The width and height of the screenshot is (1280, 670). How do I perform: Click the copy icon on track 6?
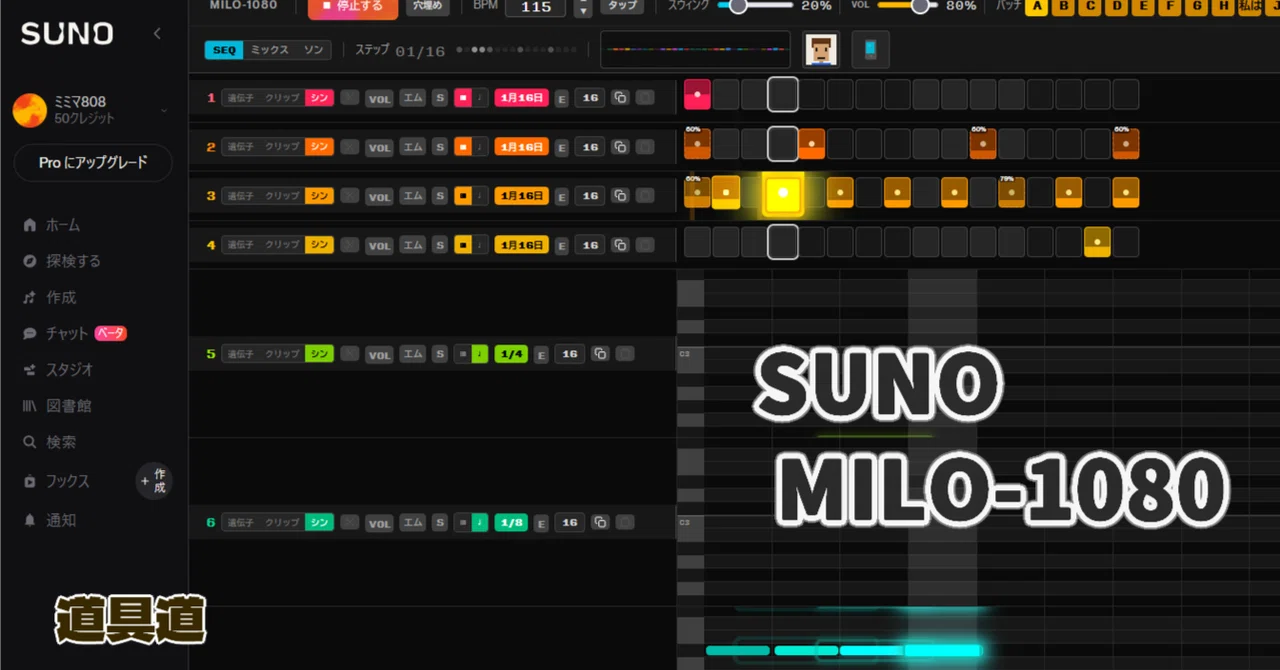(x=600, y=522)
